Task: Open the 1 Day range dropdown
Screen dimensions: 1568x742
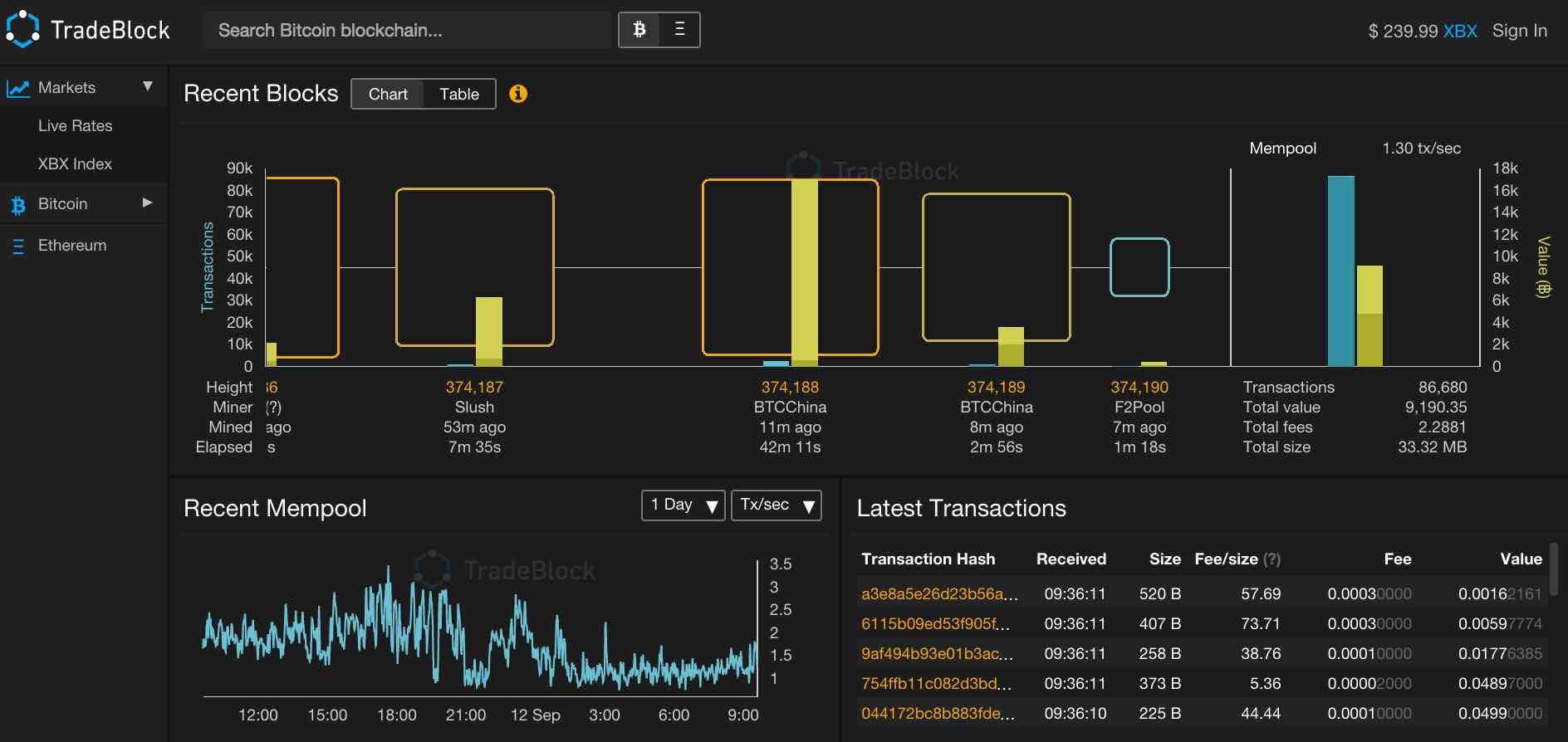Action: [683, 505]
